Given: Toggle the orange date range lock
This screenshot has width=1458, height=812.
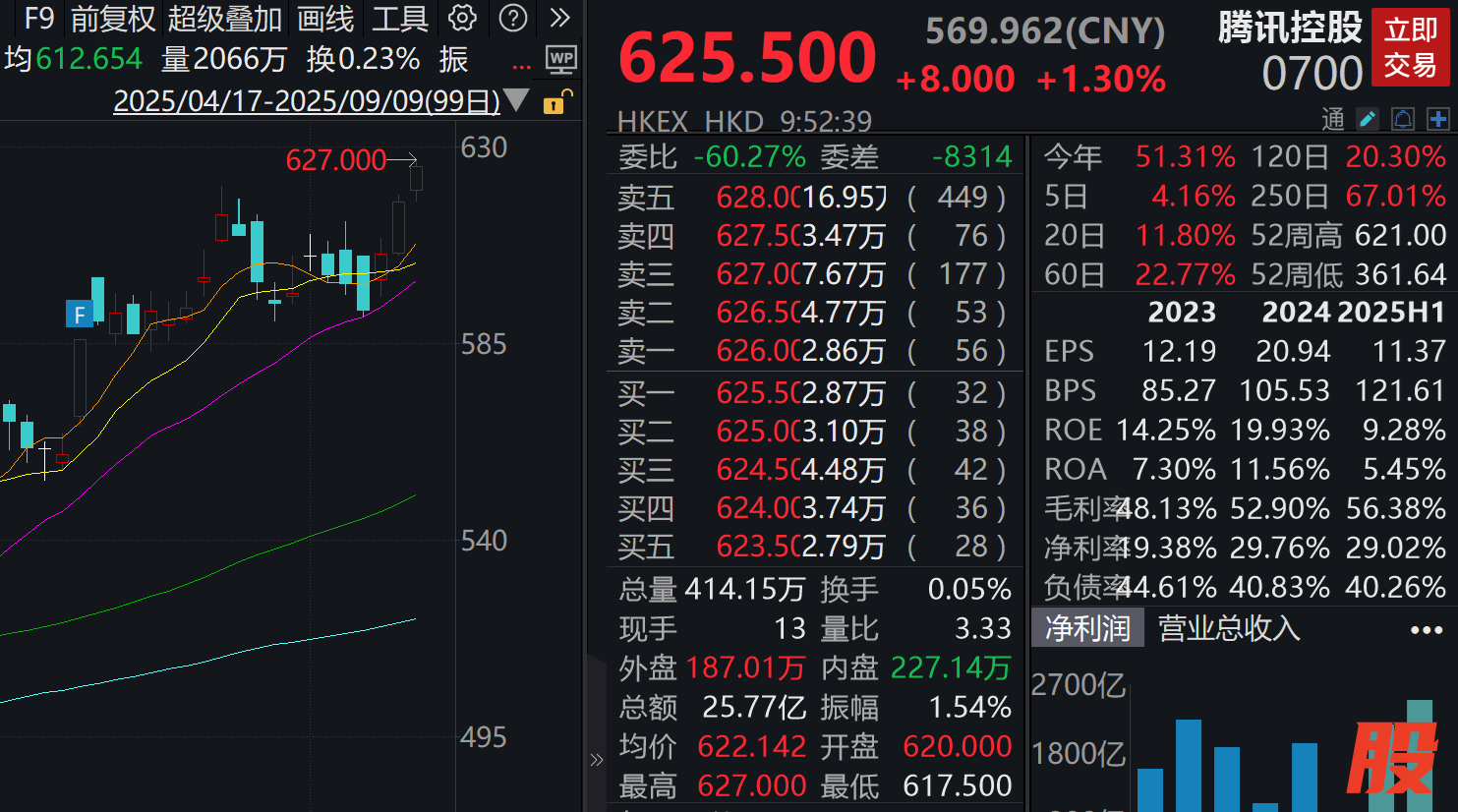Looking at the screenshot, I should pos(554,102).
